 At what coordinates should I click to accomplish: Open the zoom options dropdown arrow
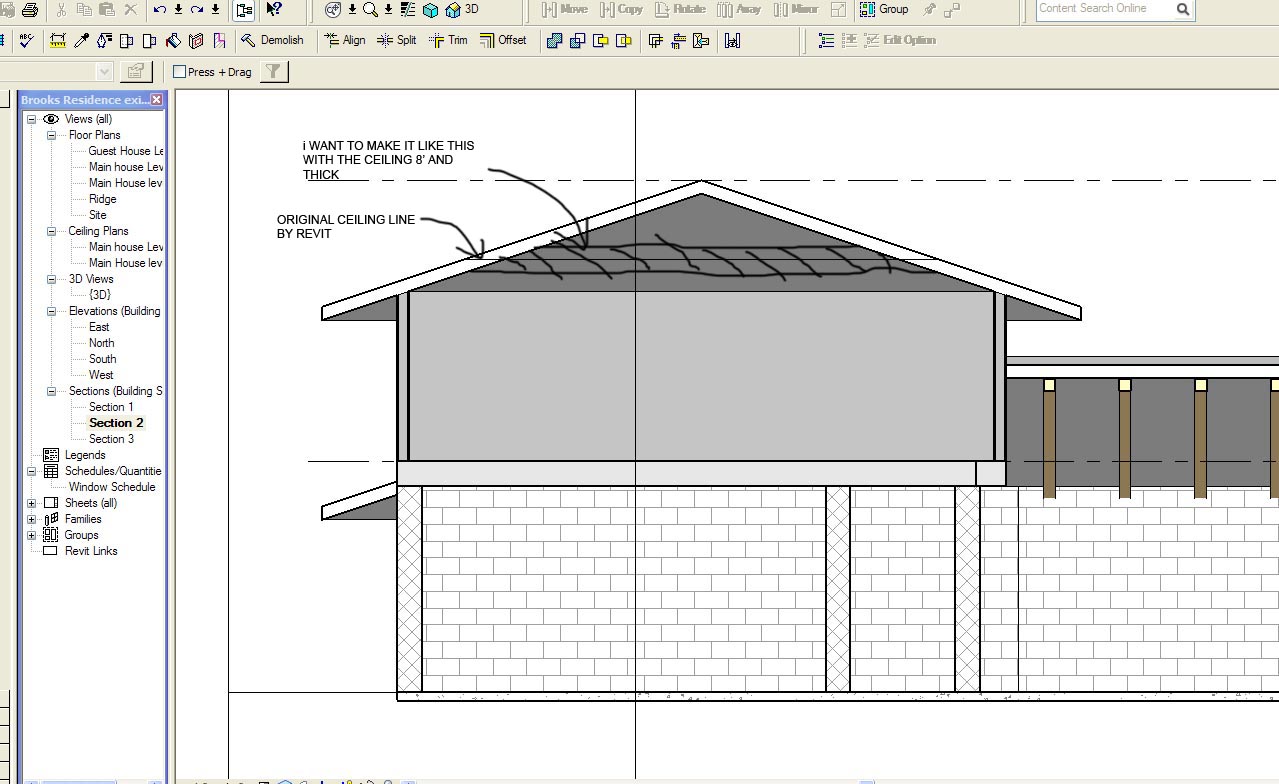click(x=388, y=10)
